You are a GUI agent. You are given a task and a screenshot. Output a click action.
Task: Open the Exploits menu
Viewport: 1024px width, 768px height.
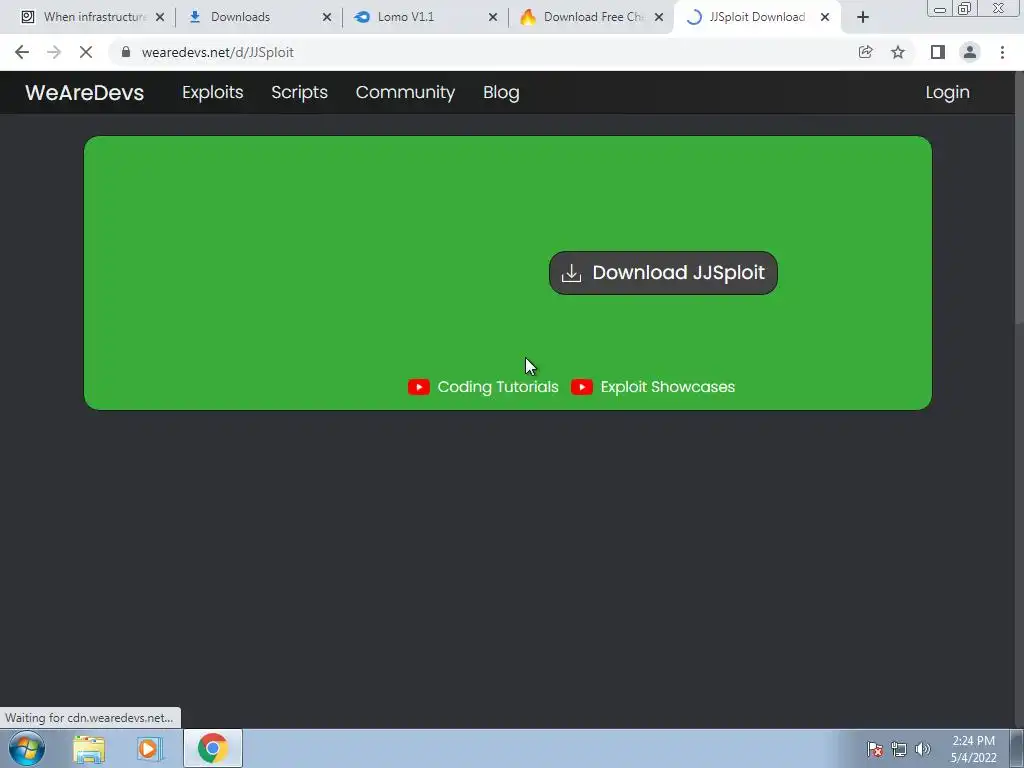pyautogui.click(x=212, y=92)
